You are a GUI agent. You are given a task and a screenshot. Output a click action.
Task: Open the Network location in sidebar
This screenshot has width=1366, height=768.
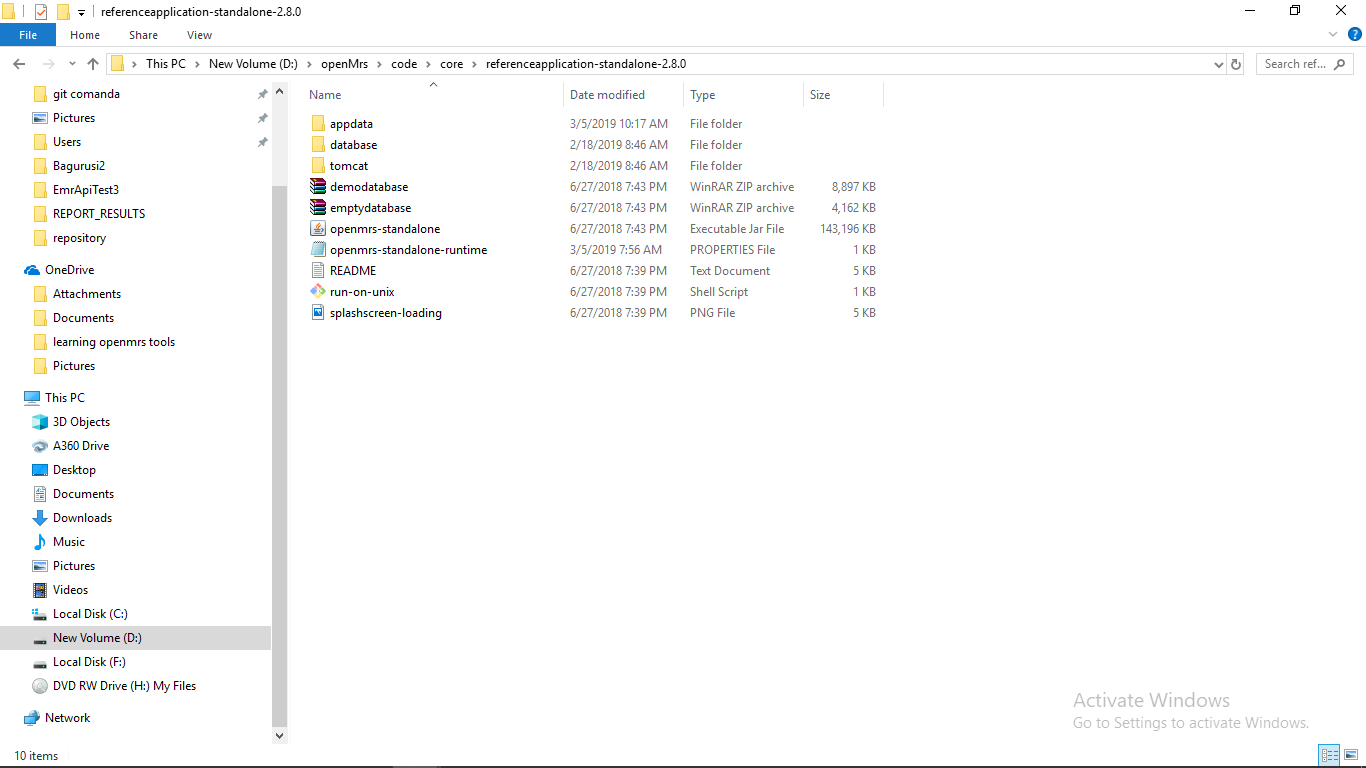[67, 718]
